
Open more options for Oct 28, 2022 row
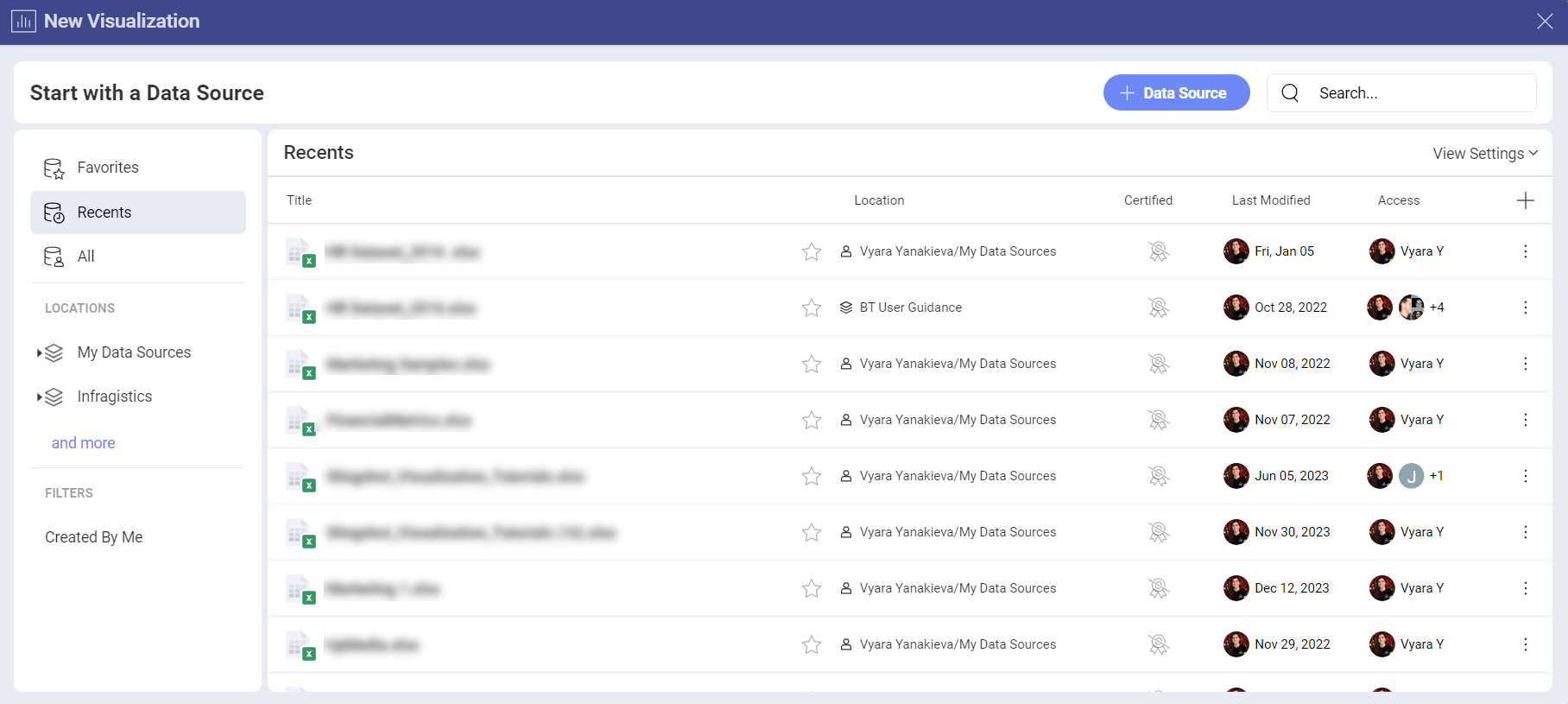[x=1526, y=308]
